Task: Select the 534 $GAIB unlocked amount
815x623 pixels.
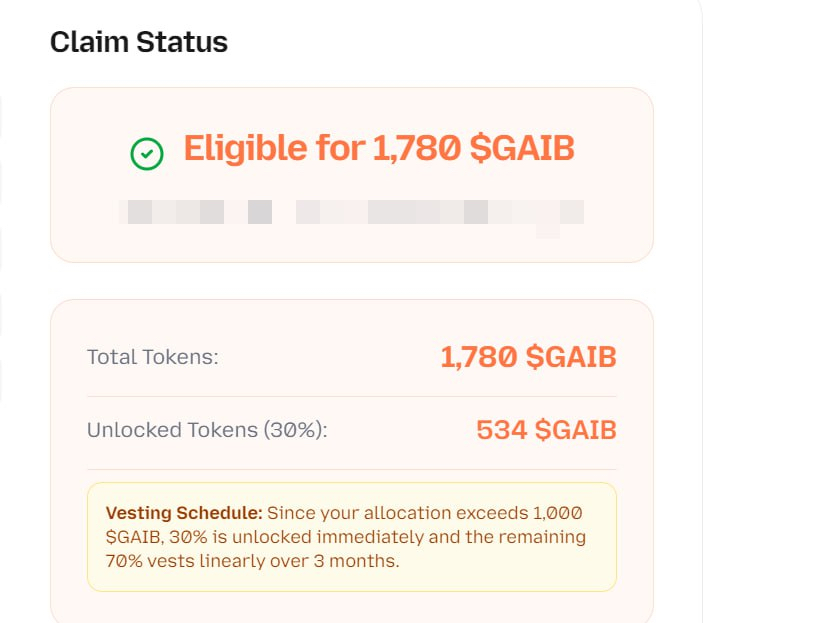Action: 546,430
